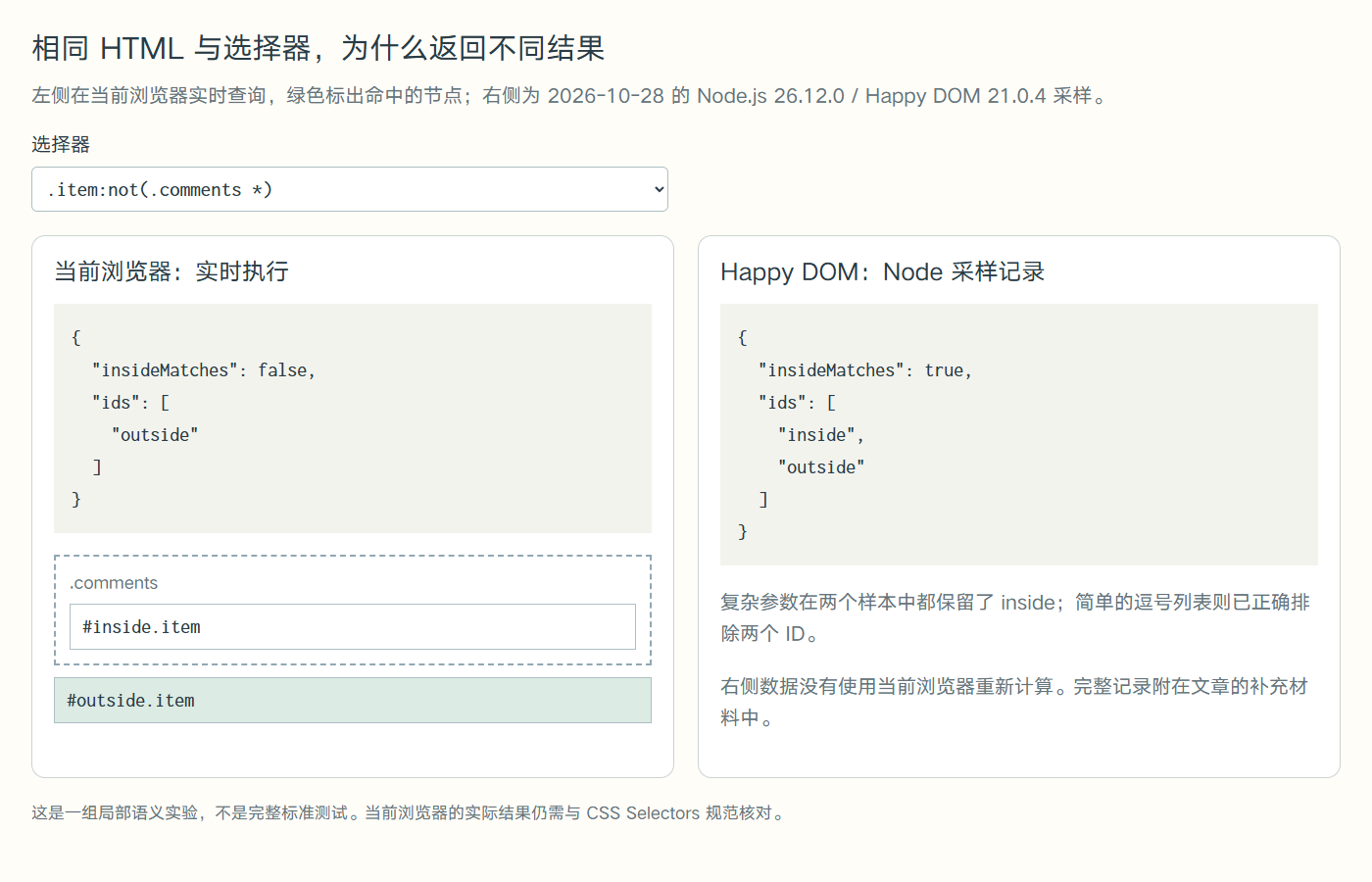1372x882 pixels.
Task: Click the "ids": [ line in Happy DOM JSON
Action: pyautogui.click(x=797, y=403)
